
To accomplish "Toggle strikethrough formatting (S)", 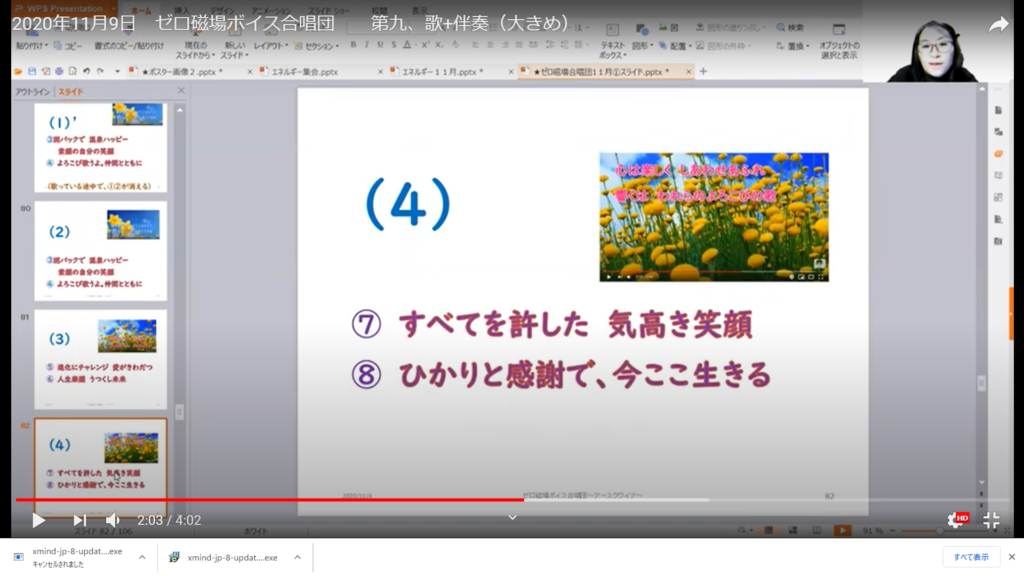I will tap(393, 44).
